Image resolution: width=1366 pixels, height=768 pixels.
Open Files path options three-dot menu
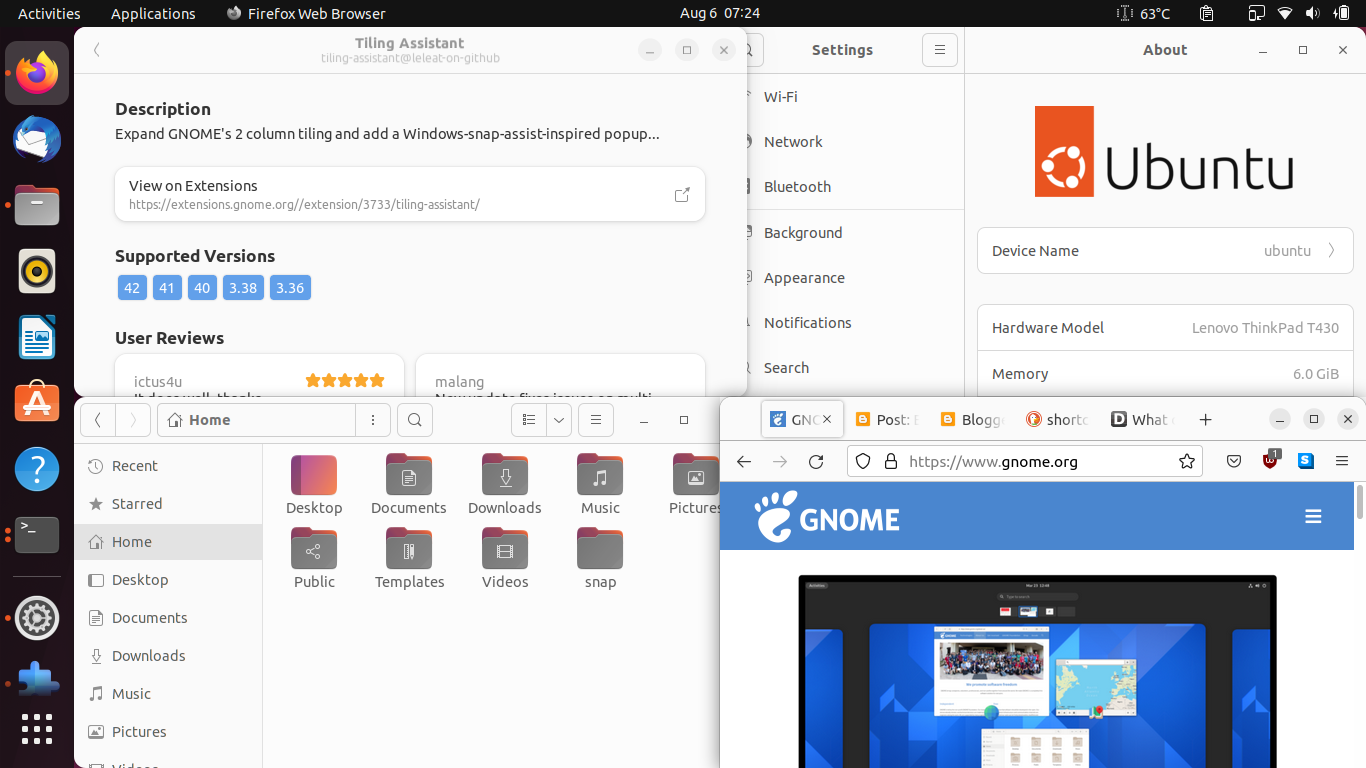tap(373, 420)
